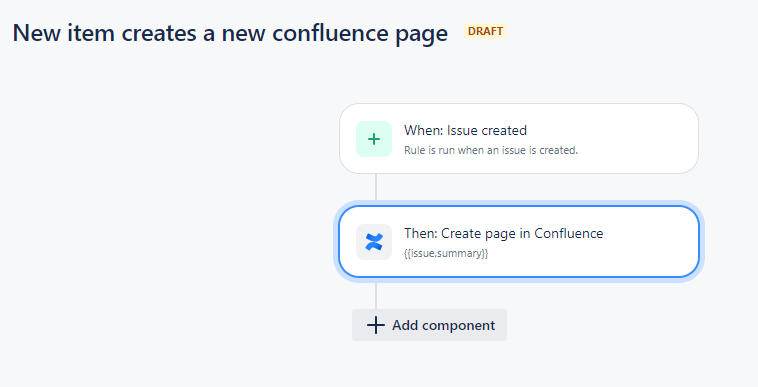
Task: Click the Add component button
Action: click(429, 325)
